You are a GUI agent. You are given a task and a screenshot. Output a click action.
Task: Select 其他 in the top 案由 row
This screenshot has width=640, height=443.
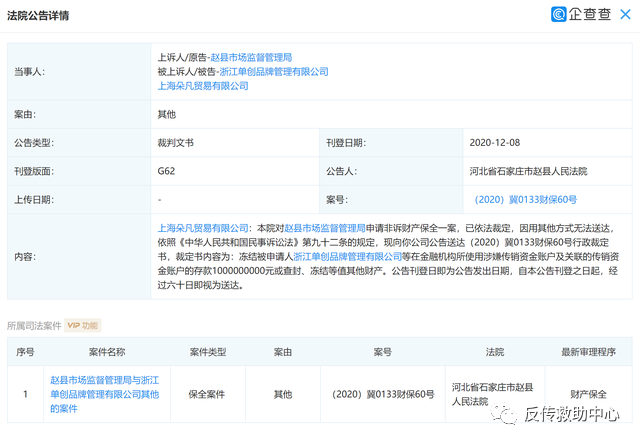(167, 114)
